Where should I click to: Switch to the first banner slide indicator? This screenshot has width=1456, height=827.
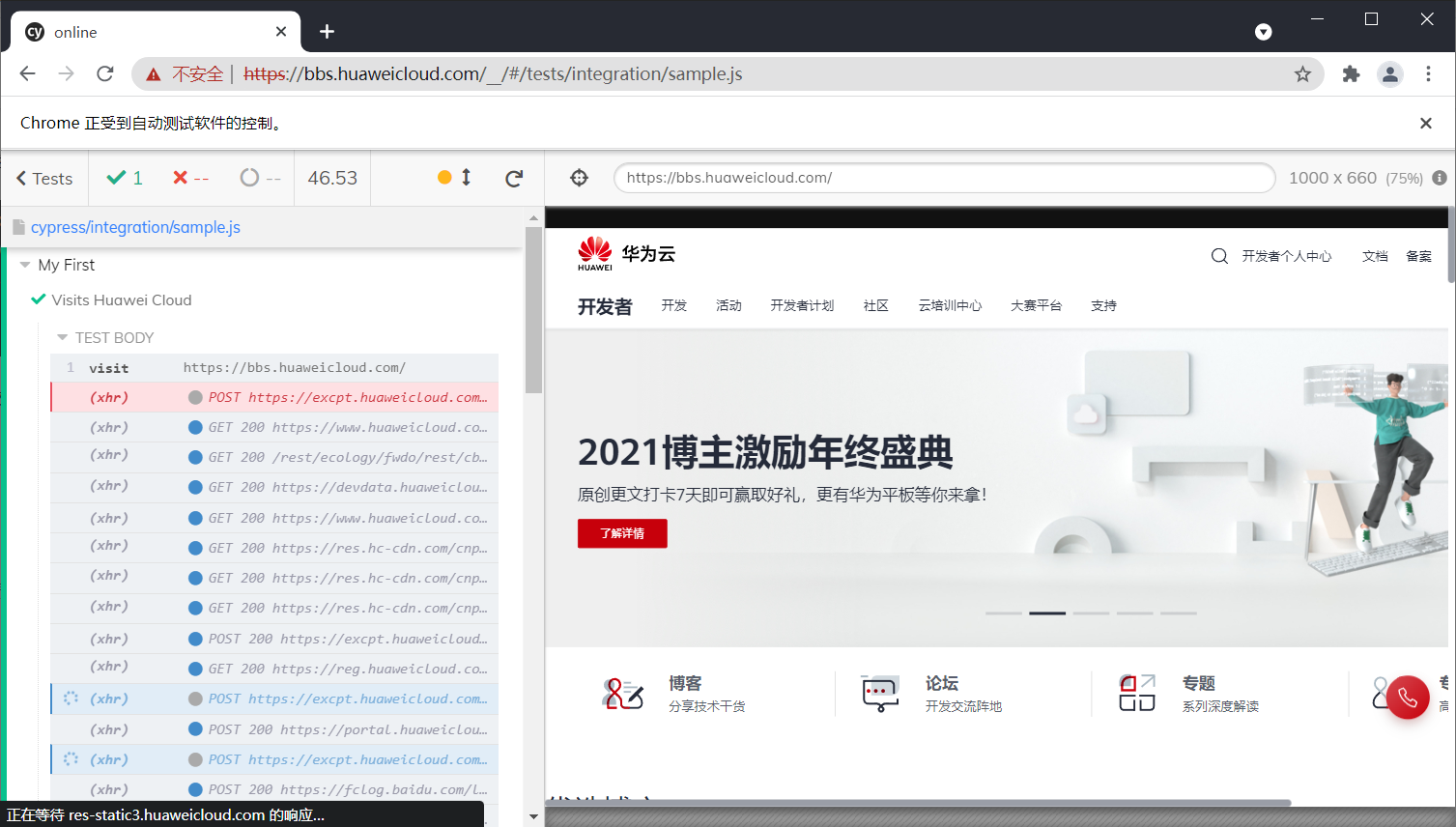click(1004, 613)
